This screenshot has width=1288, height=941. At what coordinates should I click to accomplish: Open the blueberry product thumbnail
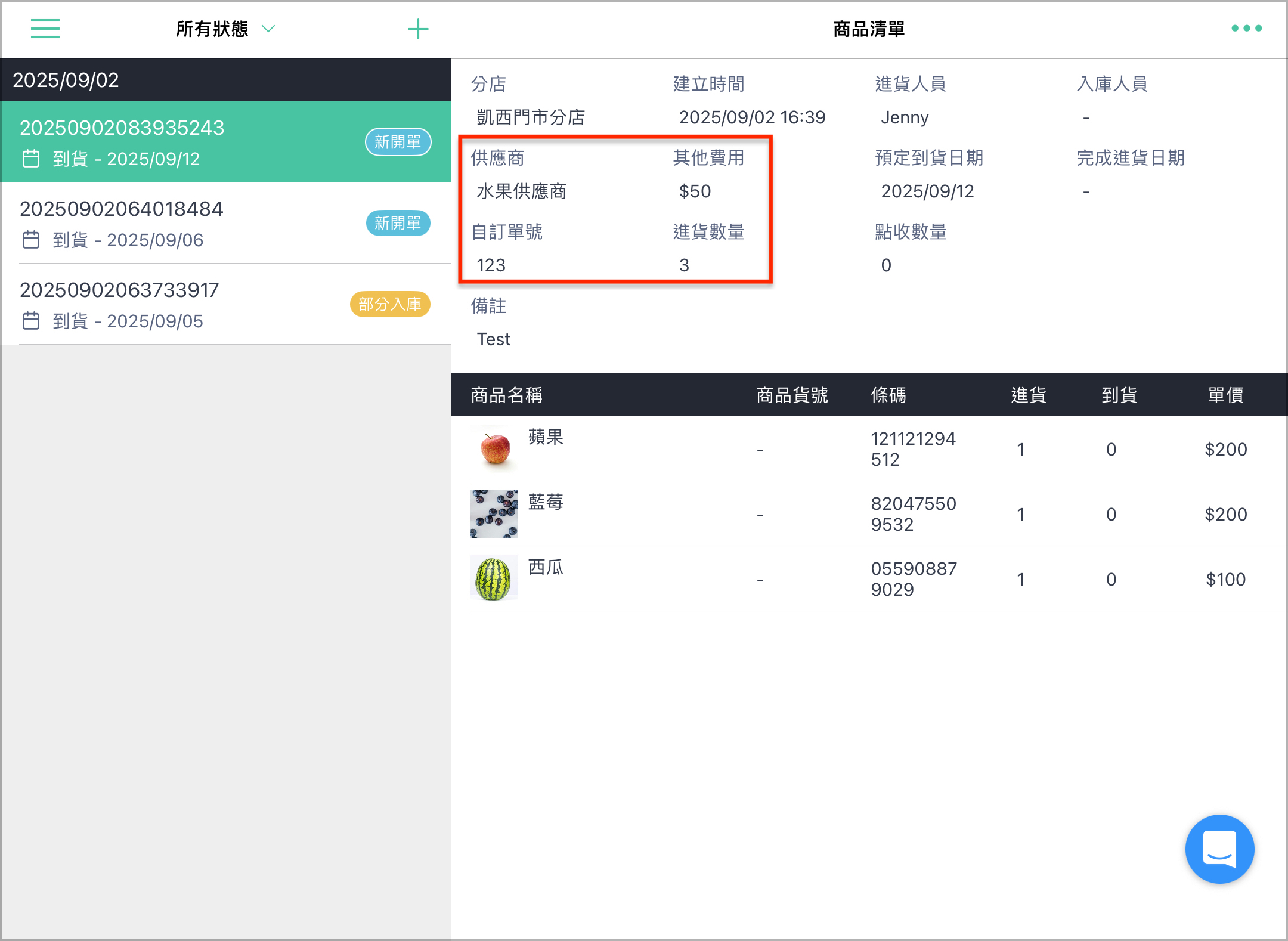pos(494,513)
